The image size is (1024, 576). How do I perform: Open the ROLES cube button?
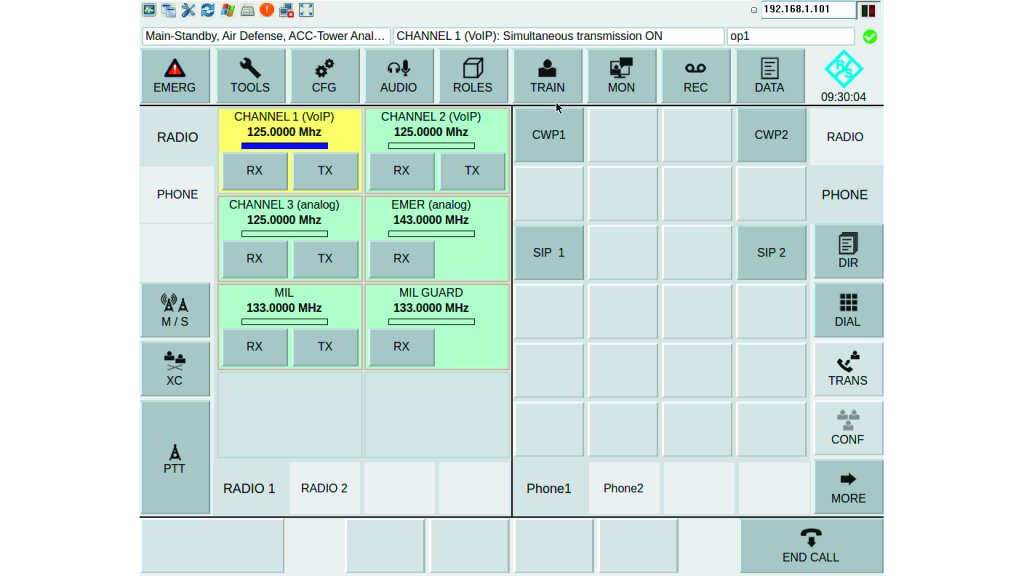pyautogui.click(x=473, y=76)
